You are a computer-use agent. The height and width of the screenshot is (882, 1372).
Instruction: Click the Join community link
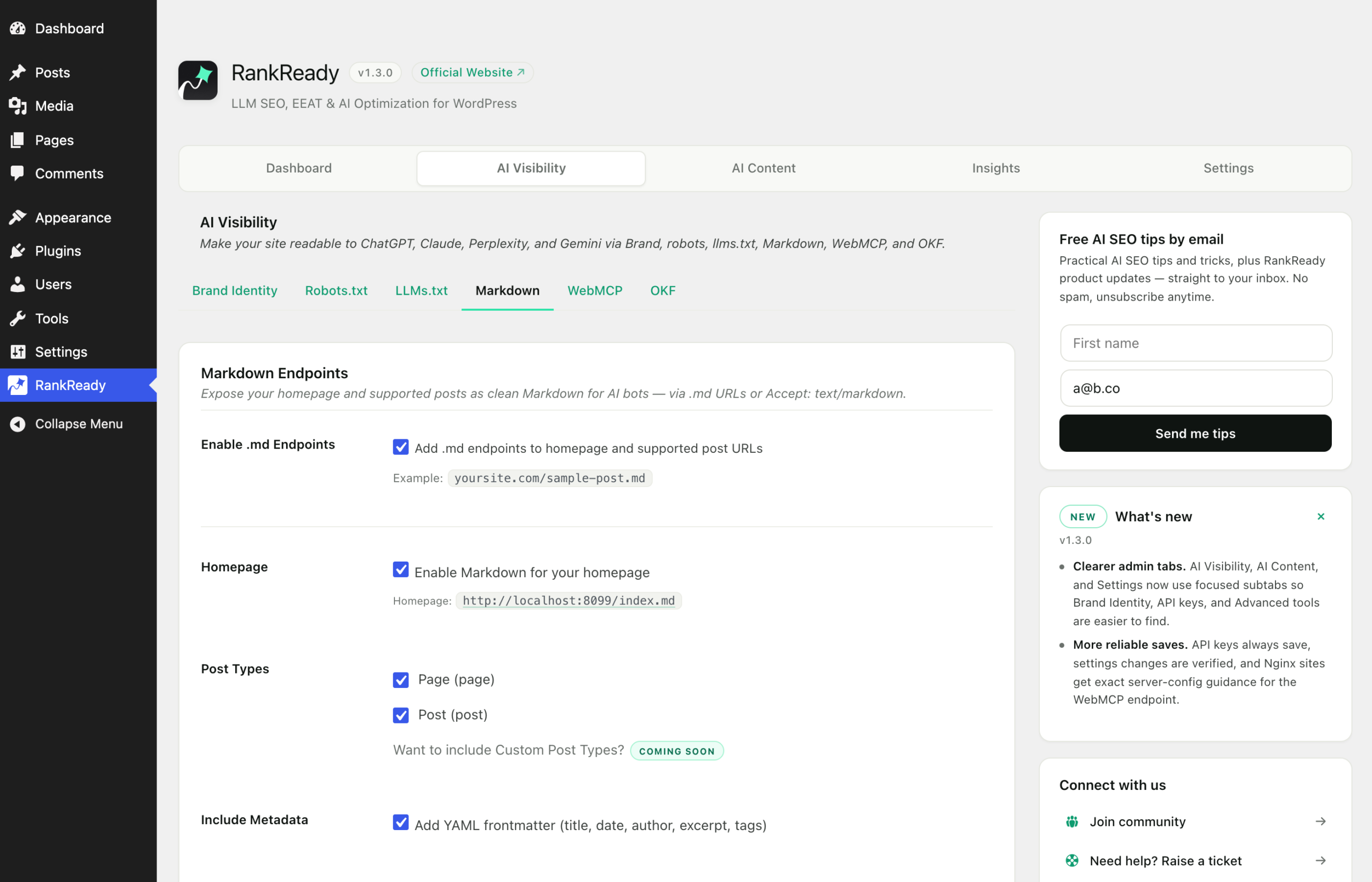1195,821
